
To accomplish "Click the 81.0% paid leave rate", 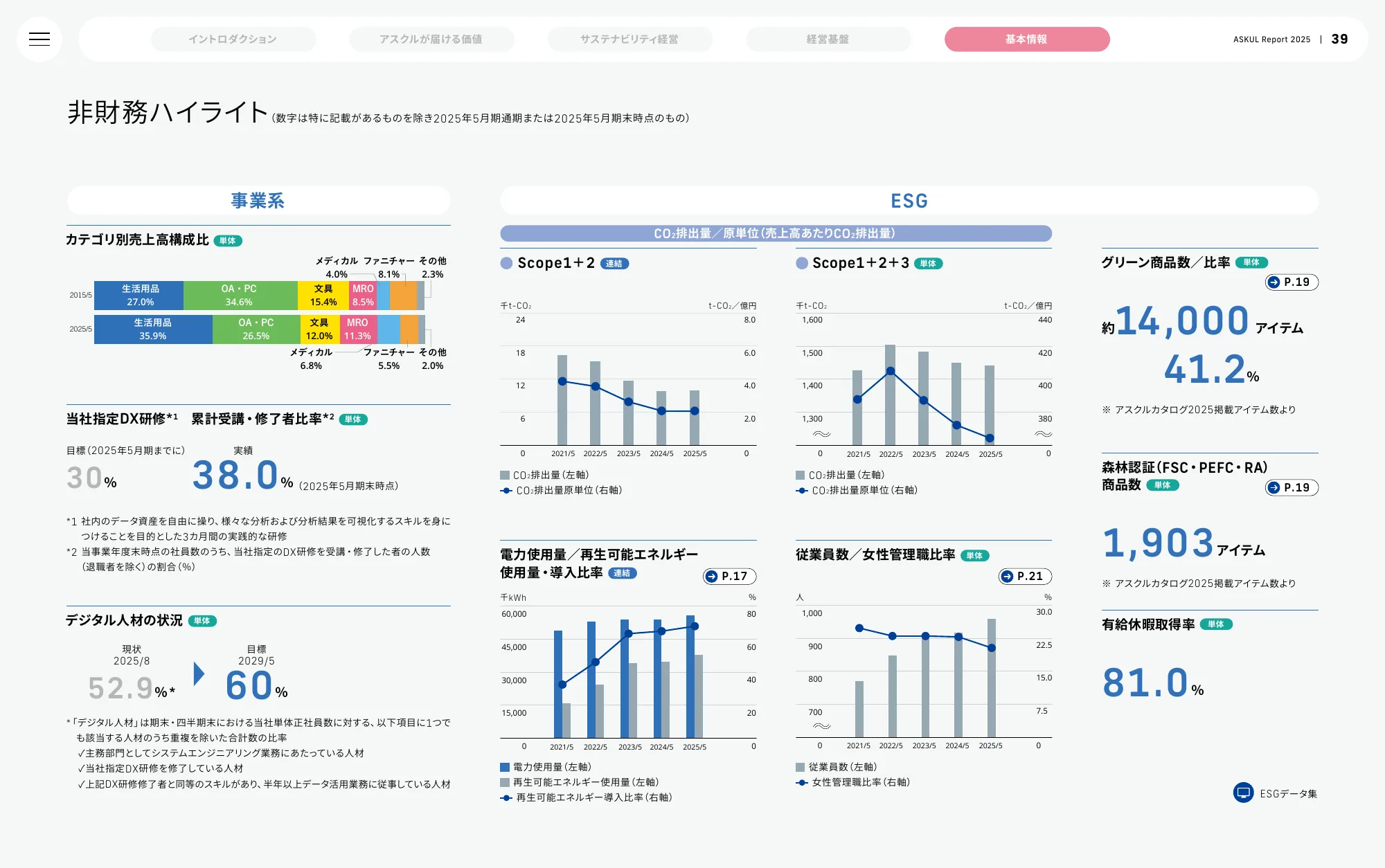I will tap(1153, 683).
